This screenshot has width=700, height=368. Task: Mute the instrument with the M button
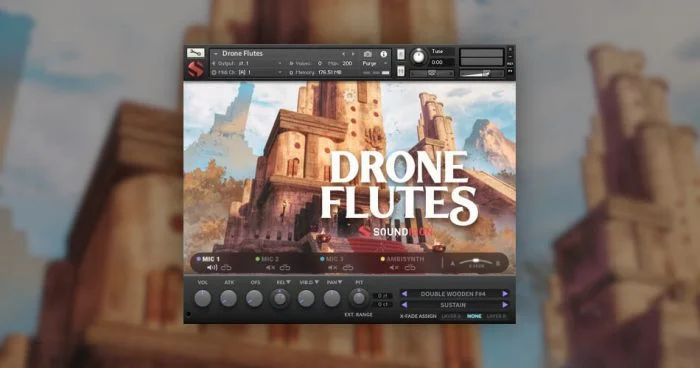click(400, 71)
